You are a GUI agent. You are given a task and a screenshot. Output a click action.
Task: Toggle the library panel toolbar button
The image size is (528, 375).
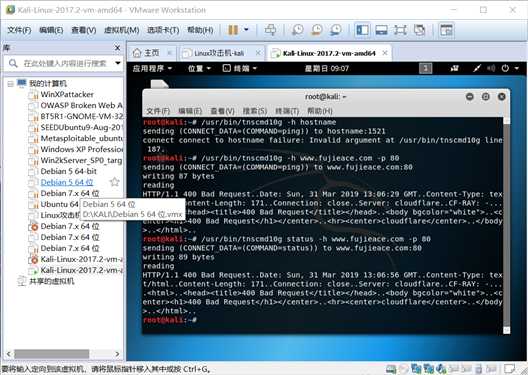coord(362,30)
